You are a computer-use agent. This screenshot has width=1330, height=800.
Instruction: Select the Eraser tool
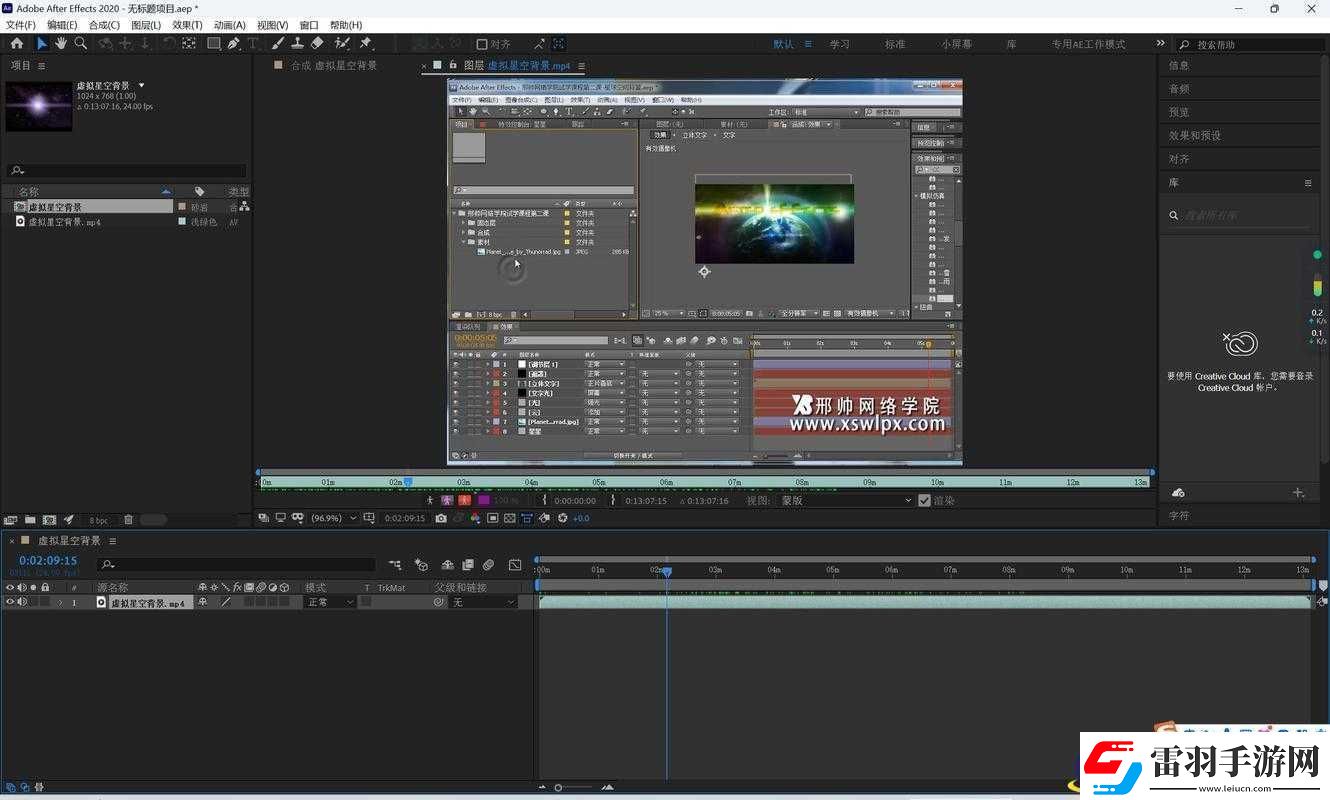point(317,44)
